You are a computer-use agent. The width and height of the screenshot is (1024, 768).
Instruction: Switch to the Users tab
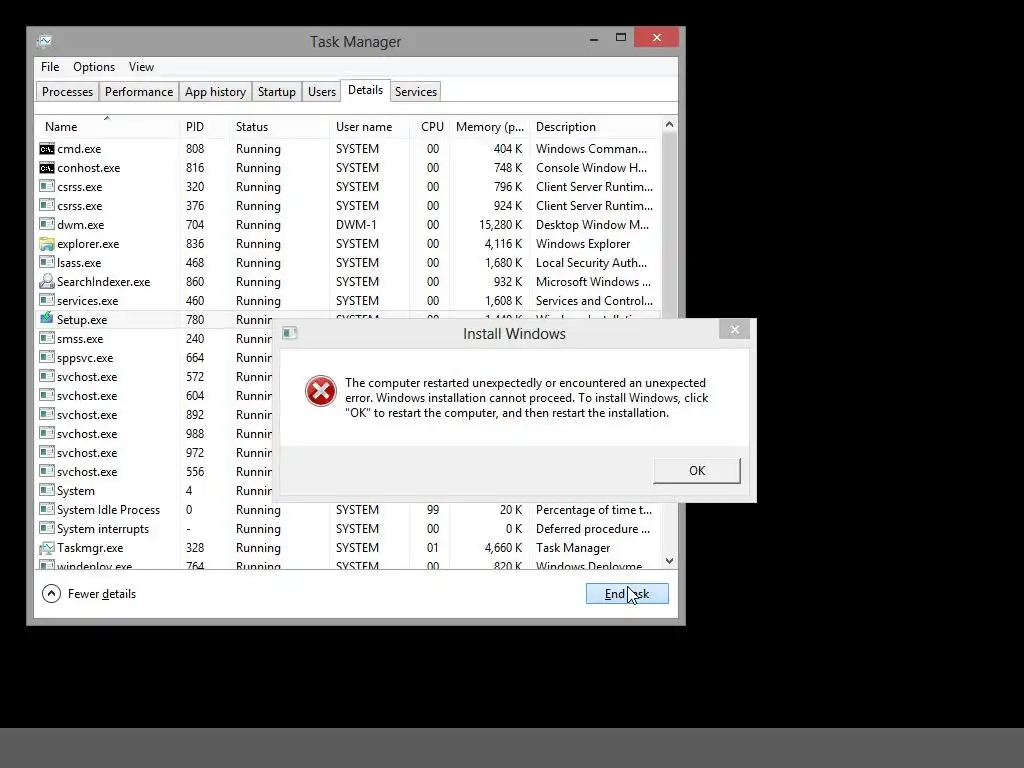click(322, 91)
